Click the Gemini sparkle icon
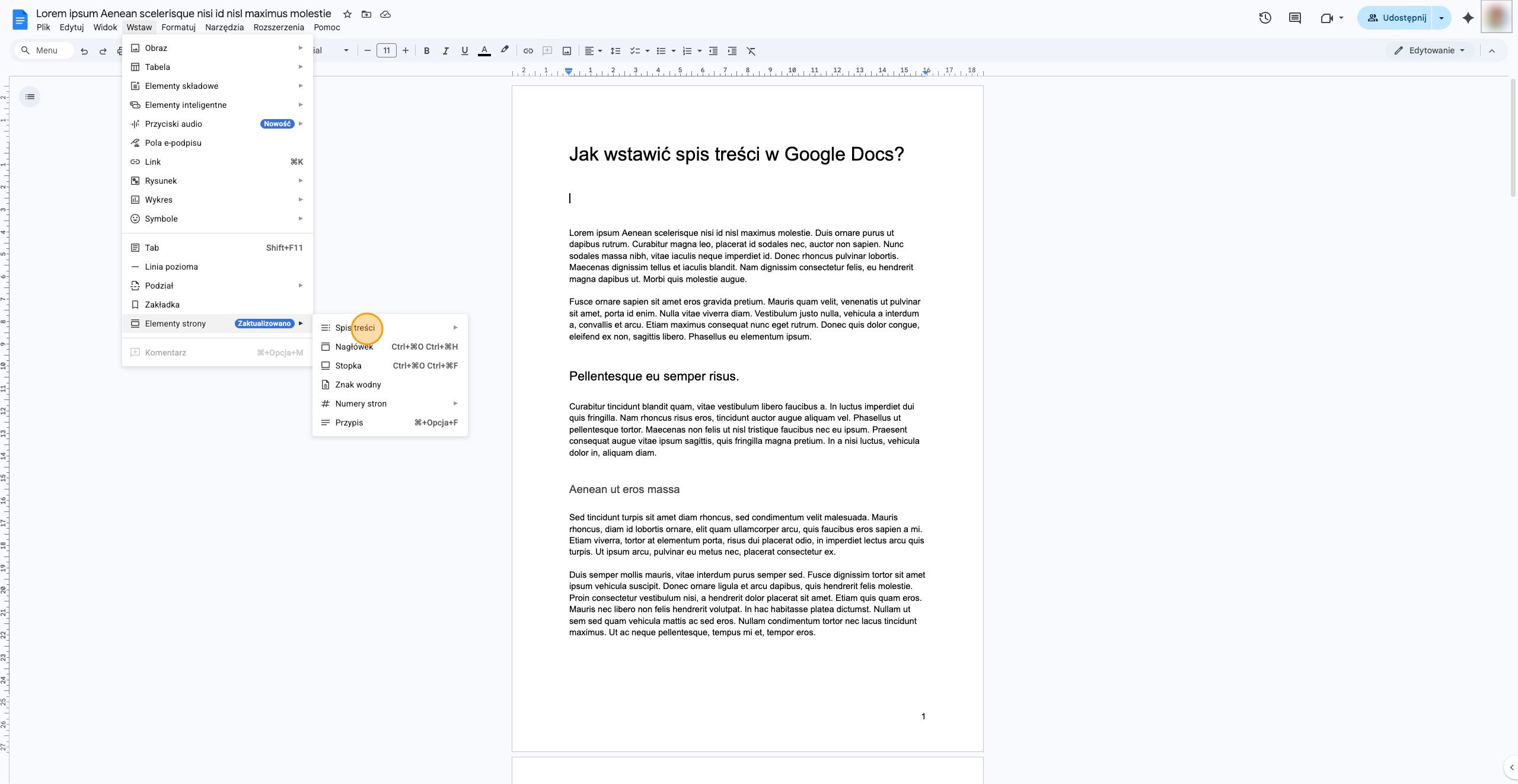This screenshot has height=784, width=1518. point(1468,18)
